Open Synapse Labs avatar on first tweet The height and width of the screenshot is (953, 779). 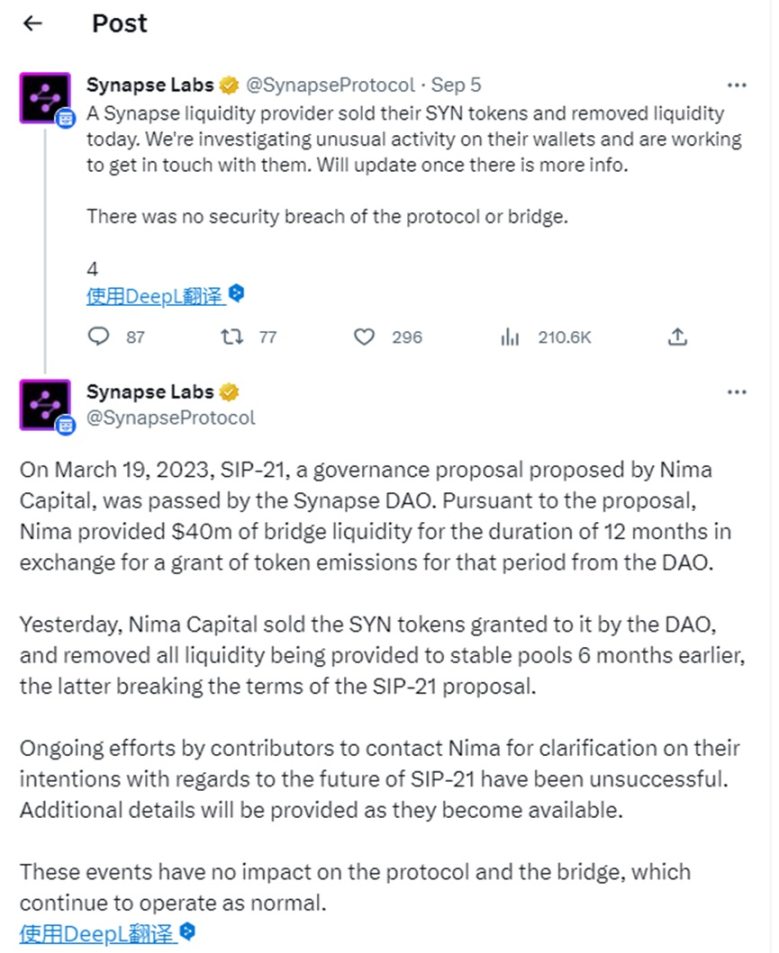pyautogui.click(x=45, y=98)
